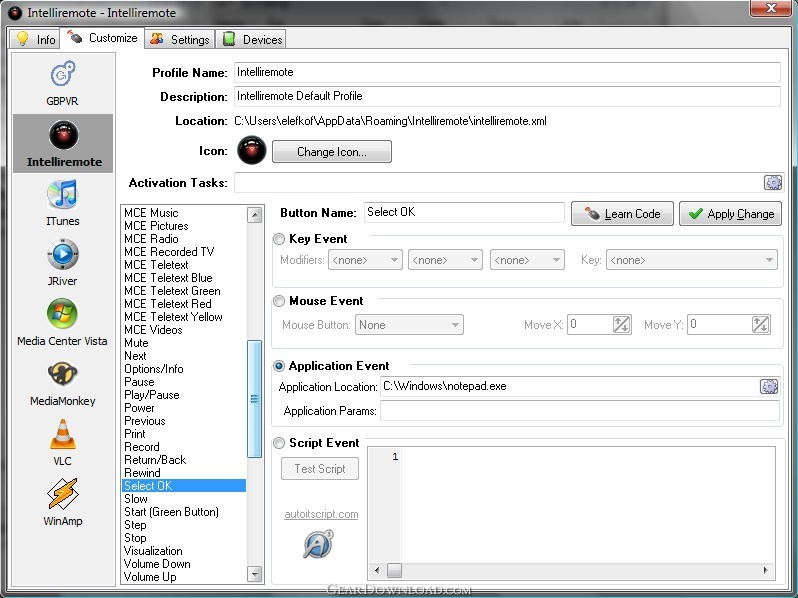
Task: Open Activation Tasks gear icon
Action: click(773, 182)
